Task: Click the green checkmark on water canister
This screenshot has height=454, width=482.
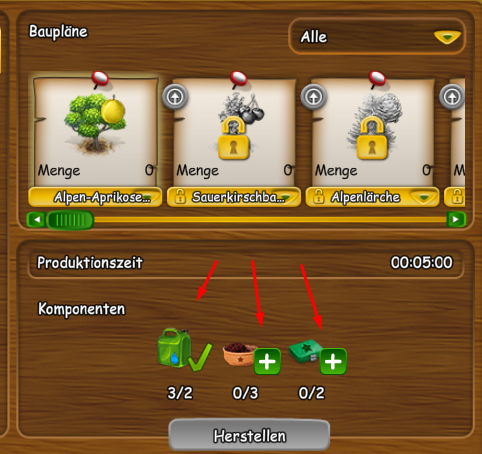Action: click(200, 357)
